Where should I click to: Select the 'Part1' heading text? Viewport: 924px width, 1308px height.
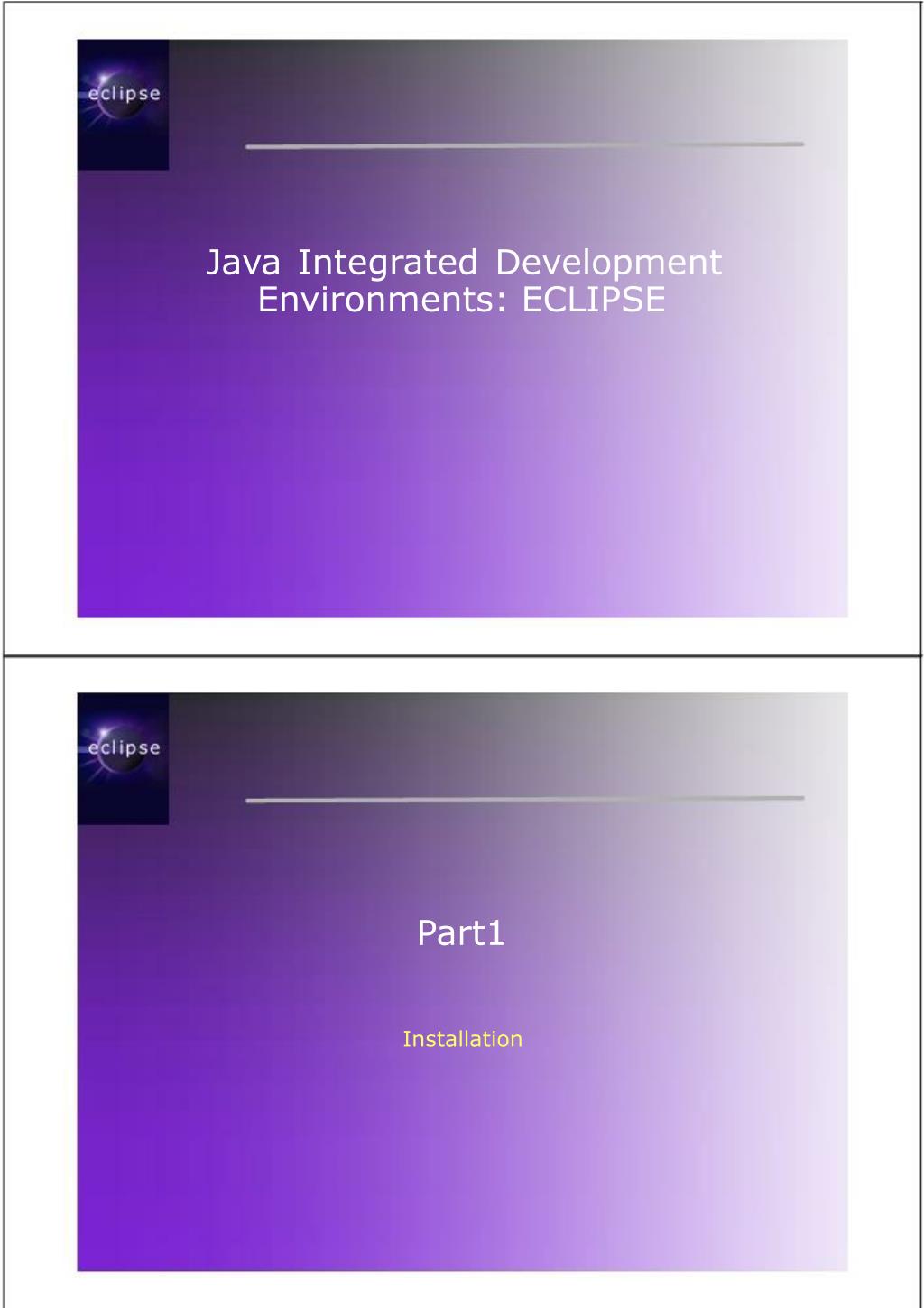coord(461,932)
